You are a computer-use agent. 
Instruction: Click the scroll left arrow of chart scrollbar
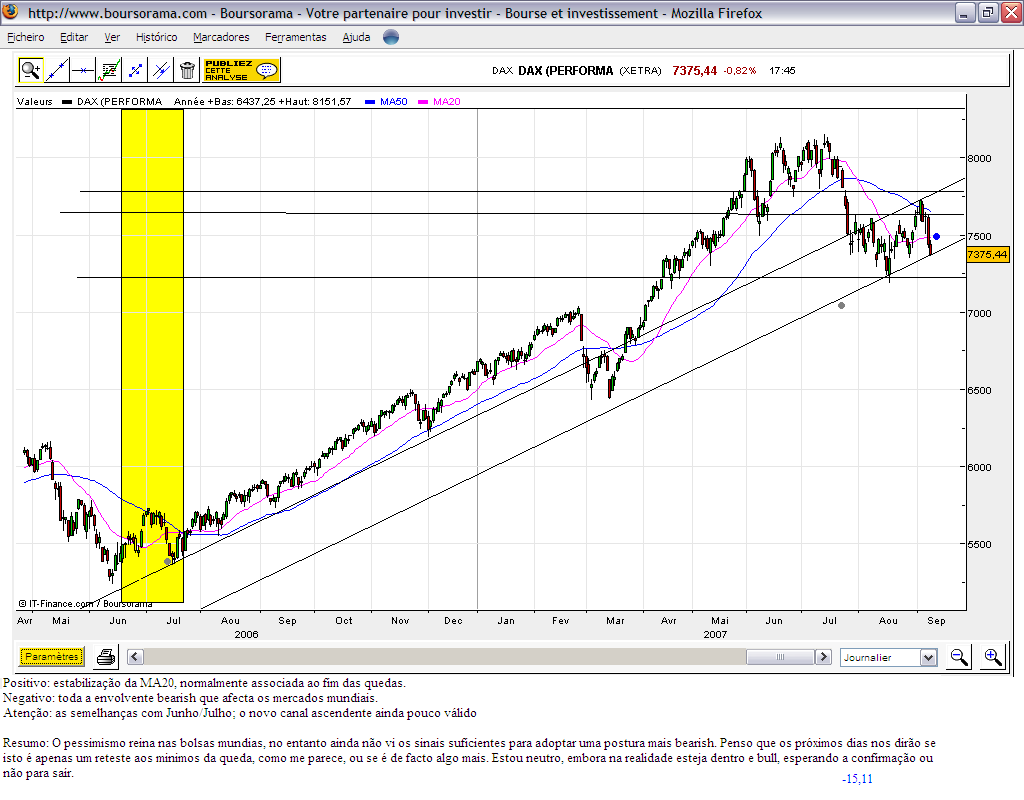(x=135, y=656)
